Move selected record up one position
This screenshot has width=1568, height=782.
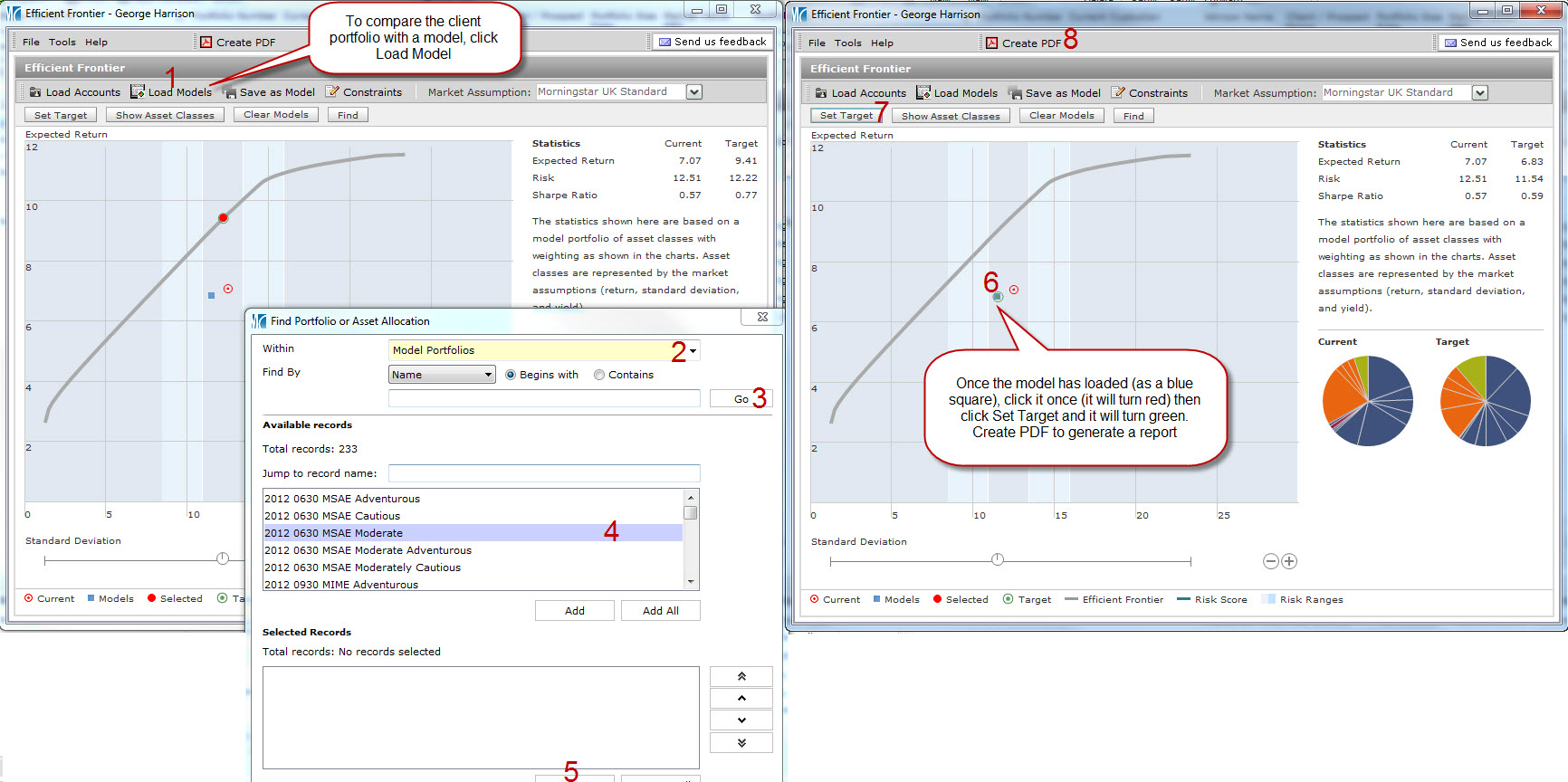(741, 699)
